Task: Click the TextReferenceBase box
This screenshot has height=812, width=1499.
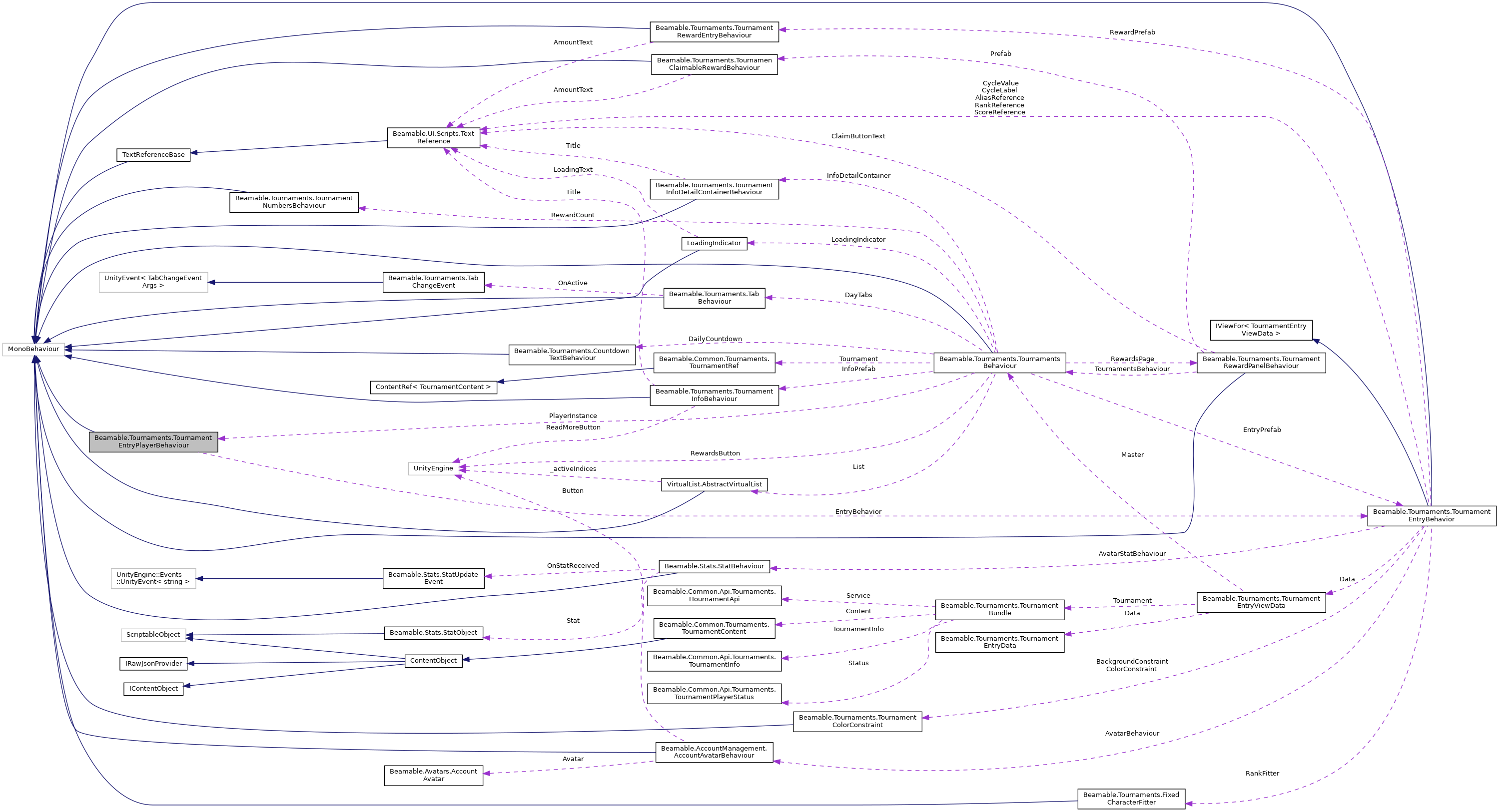Action: coord(153,155)
